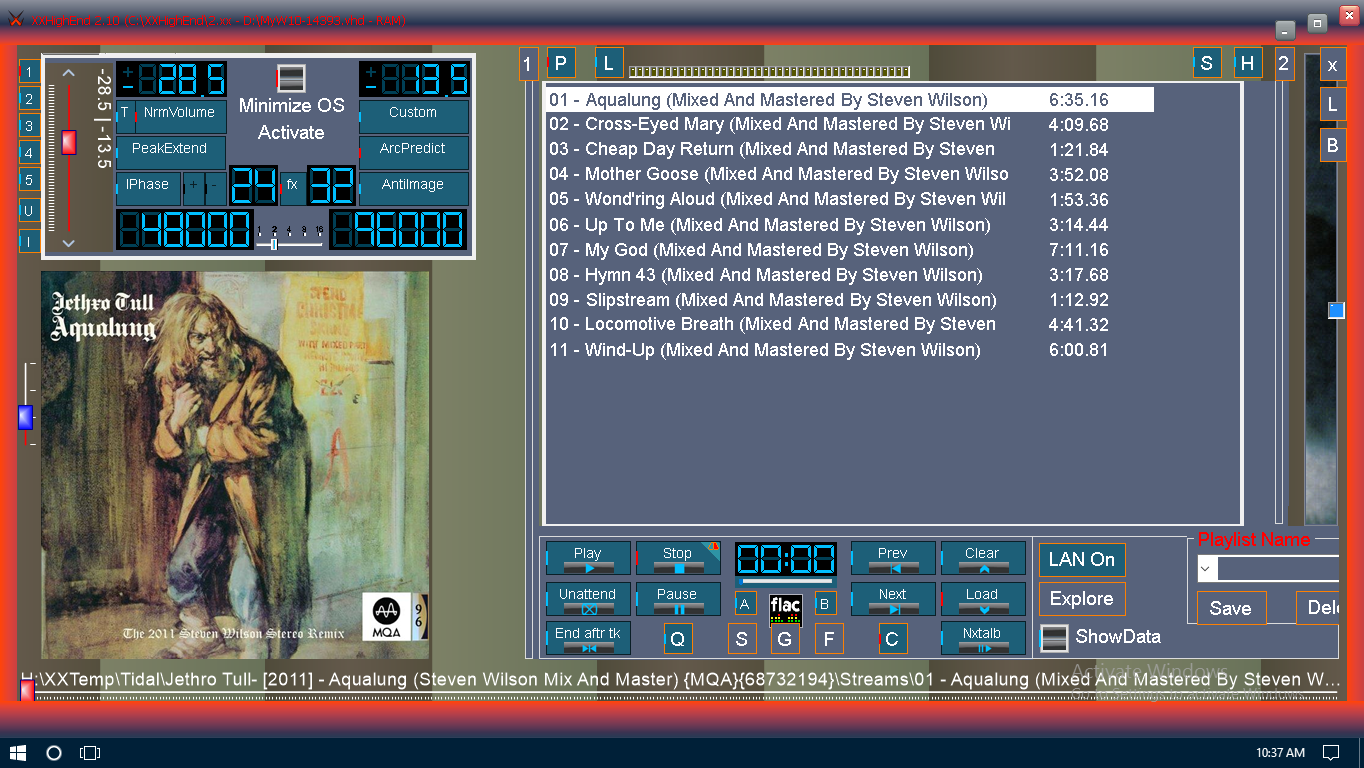The width and height of the screenshot is (1364, 768).
Task: Select marker A beside the flac logo
Action: click(x=746, y=603)
